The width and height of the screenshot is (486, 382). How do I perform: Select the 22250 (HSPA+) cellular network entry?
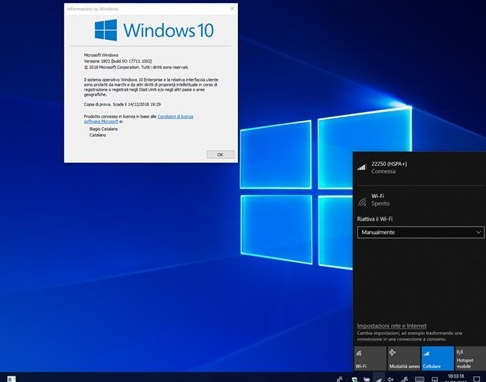419,168
